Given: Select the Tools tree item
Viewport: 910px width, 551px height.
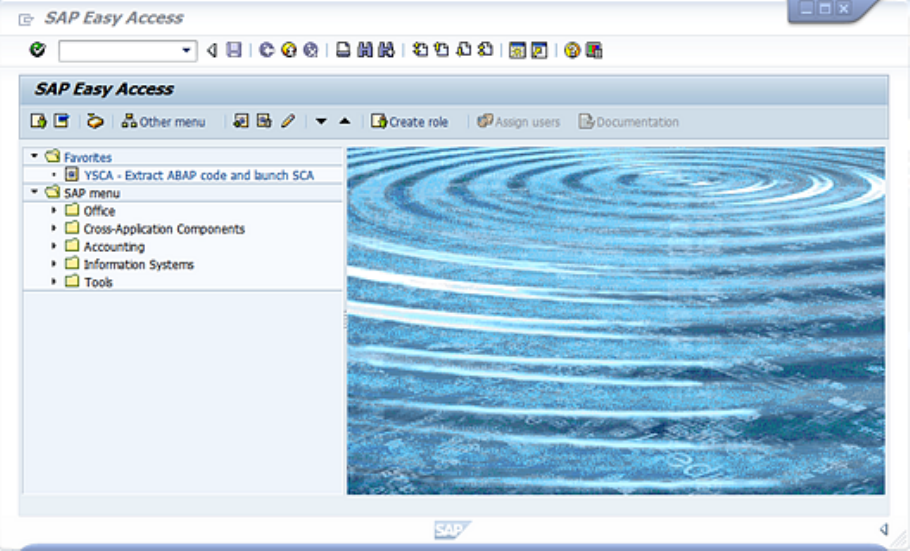Looking at the screenshot, I should (99, 282).
